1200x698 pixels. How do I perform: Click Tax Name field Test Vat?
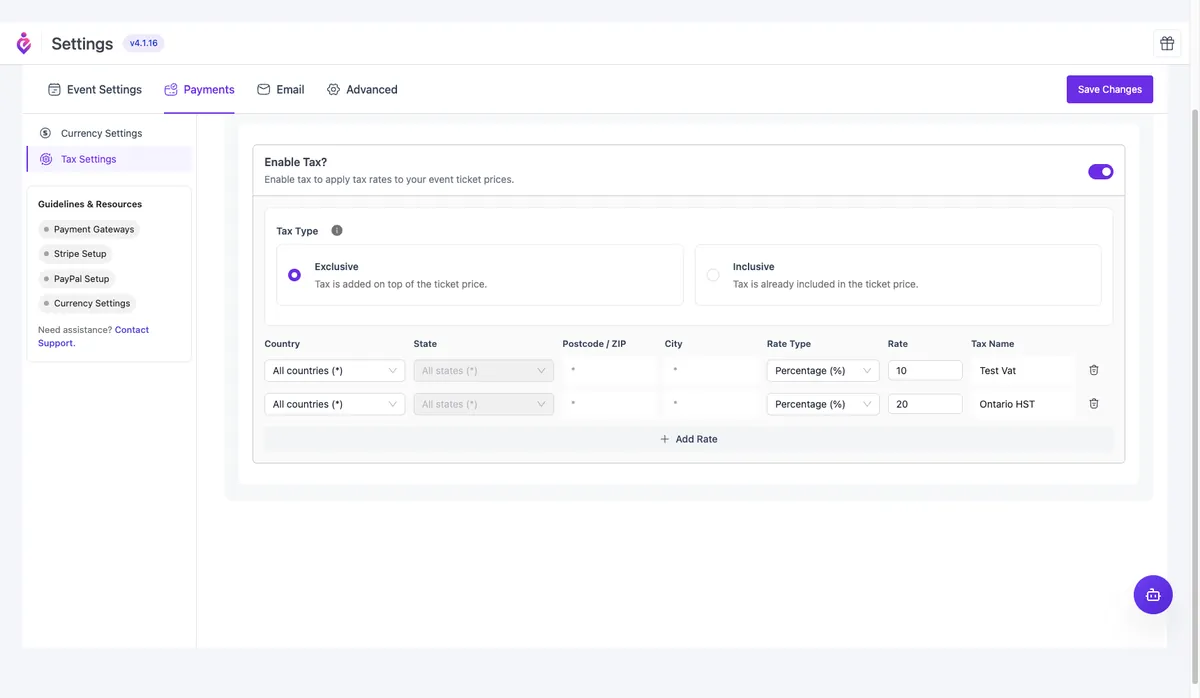click(x=1023, y=370)
